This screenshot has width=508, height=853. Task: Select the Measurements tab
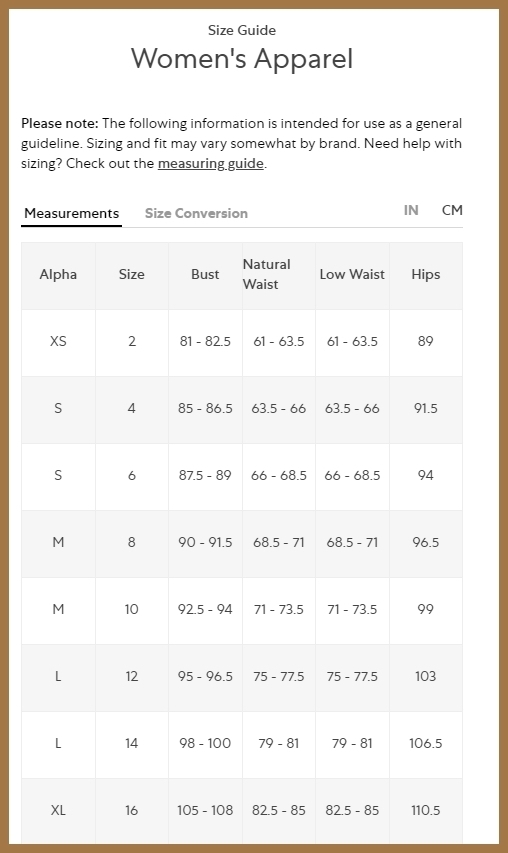[x=72, y=213]
